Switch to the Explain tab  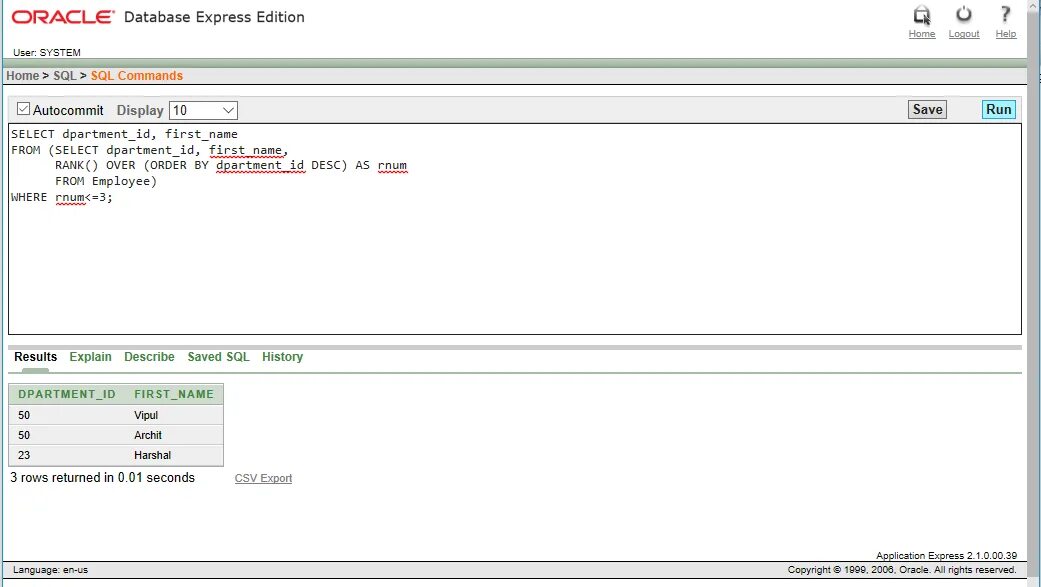point(90,357)
